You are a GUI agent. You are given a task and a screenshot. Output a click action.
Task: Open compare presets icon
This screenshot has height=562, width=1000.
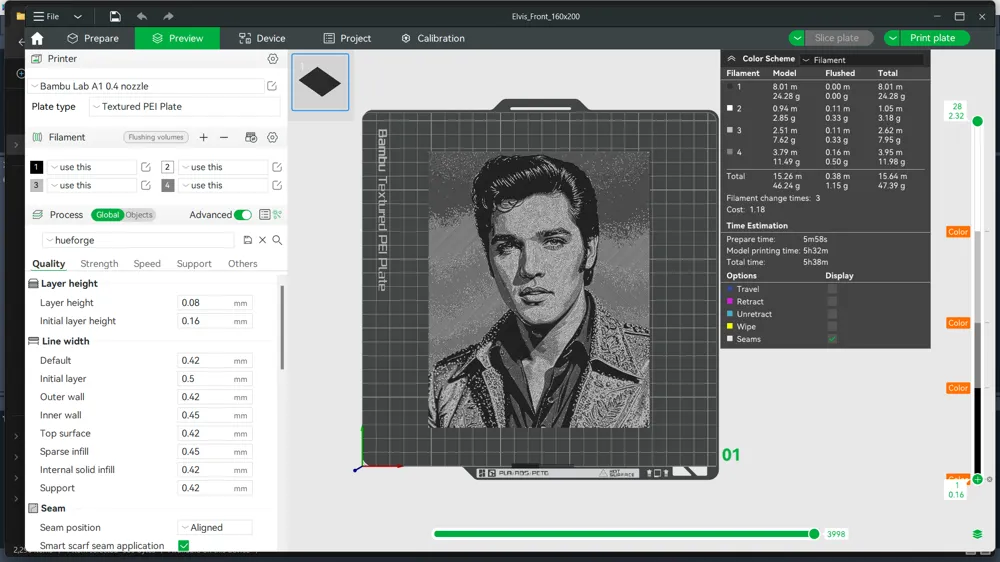(x=277, y=215)
